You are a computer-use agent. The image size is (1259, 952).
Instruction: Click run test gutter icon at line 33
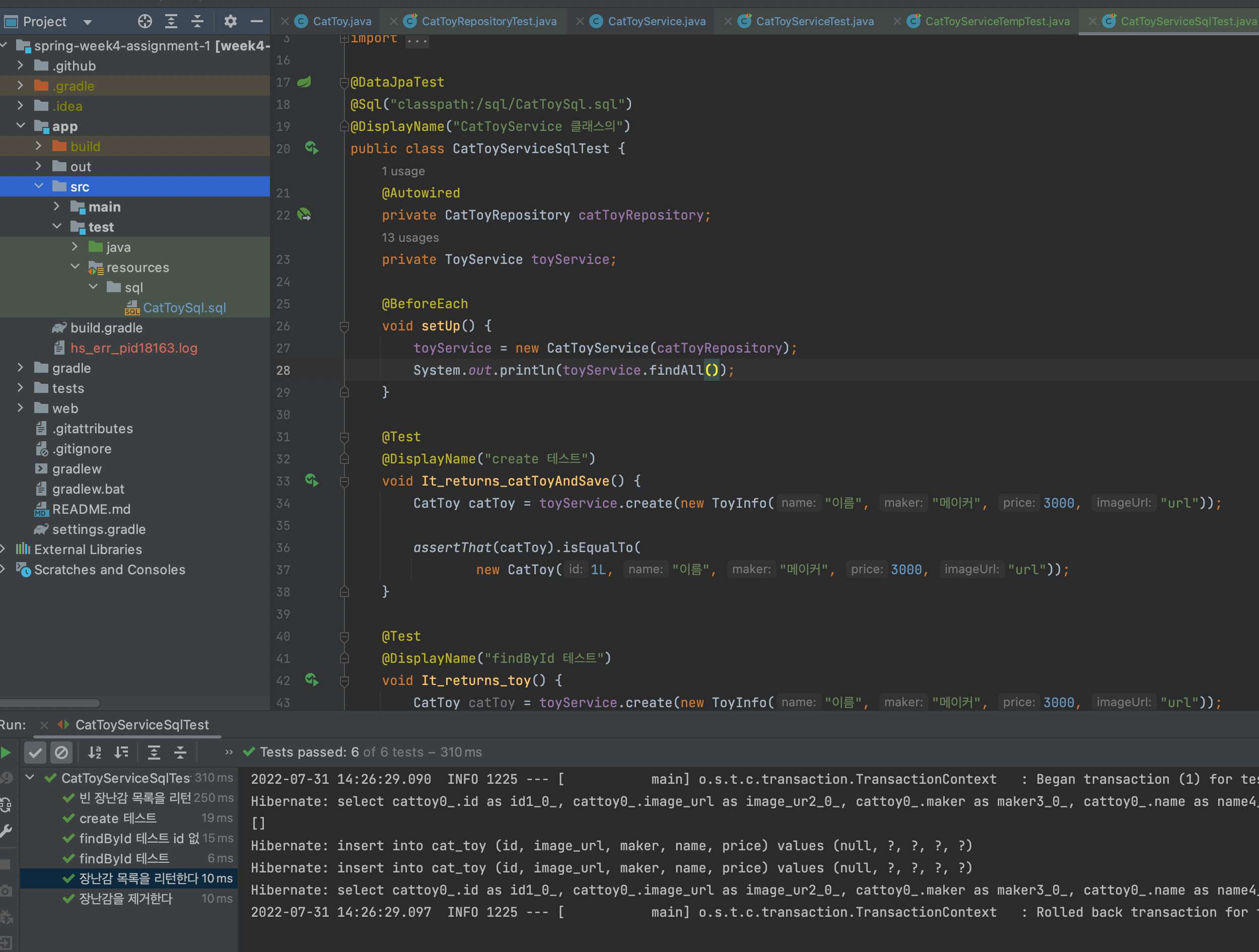tap(311, 481)
